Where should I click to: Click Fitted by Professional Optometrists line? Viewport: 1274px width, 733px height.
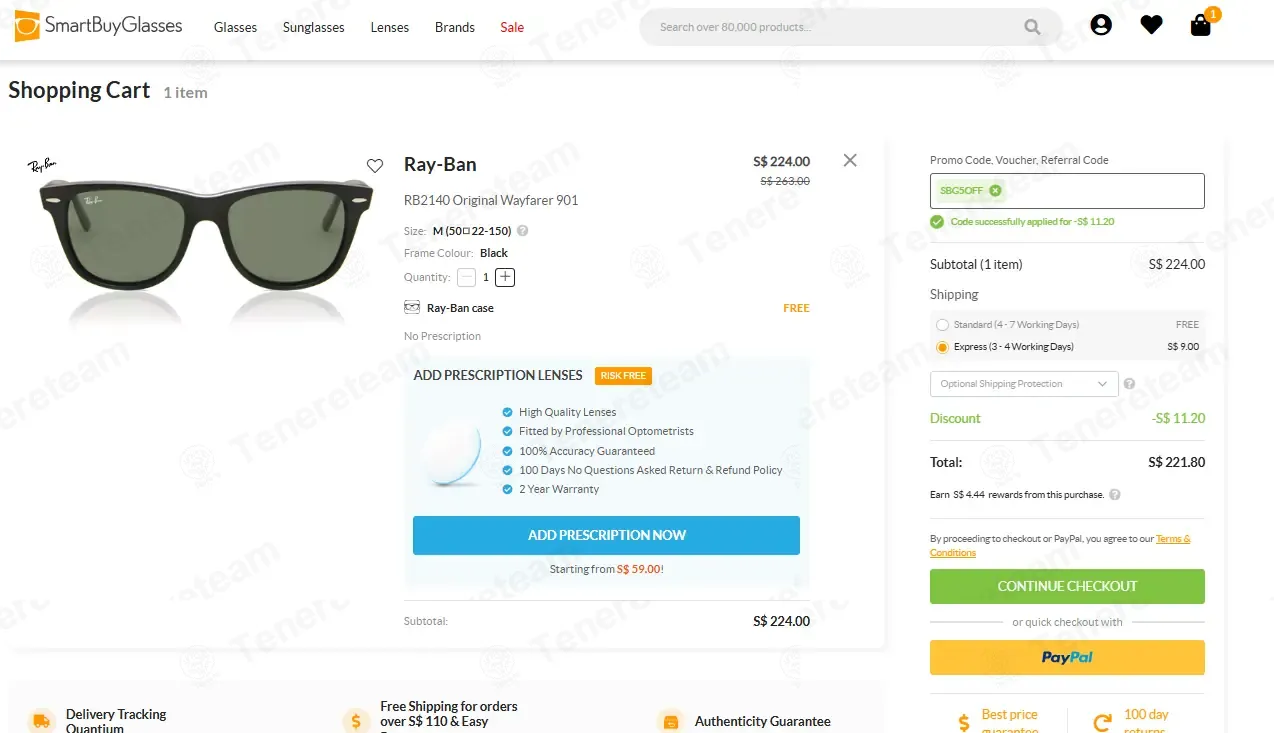coord(606,431)
